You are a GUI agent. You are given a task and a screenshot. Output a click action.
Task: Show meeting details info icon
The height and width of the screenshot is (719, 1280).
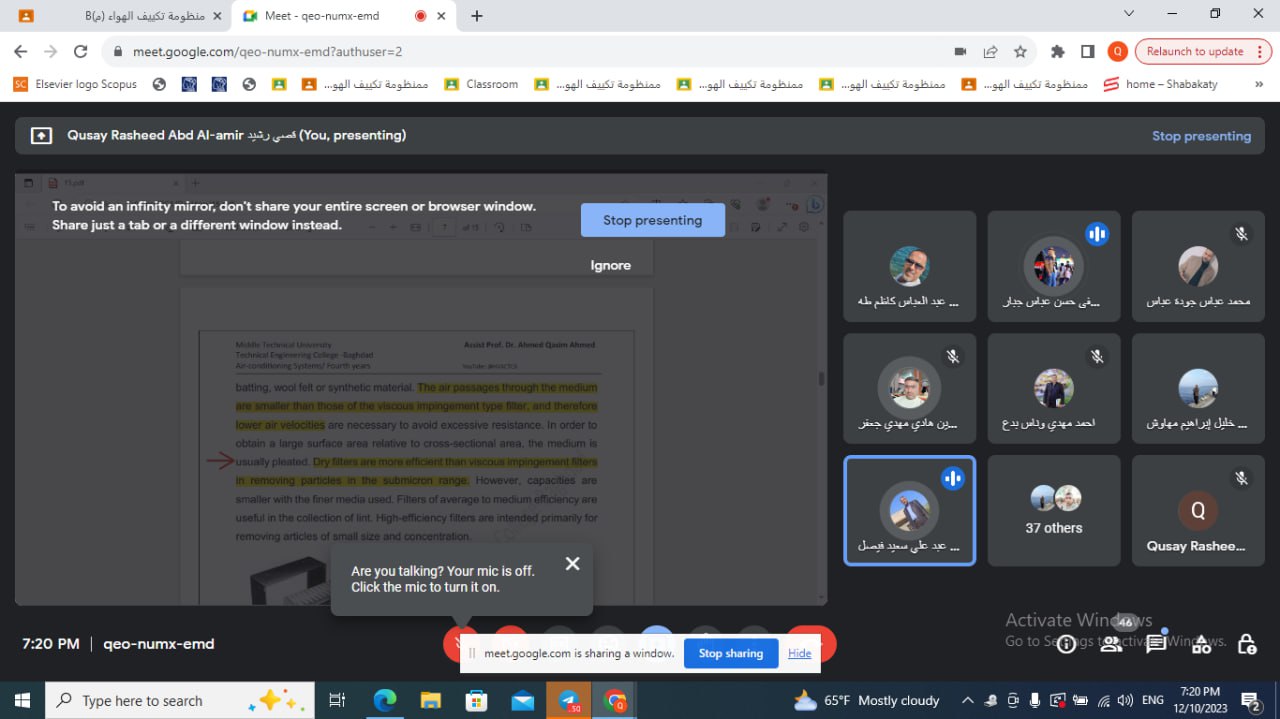(1066, 644)
